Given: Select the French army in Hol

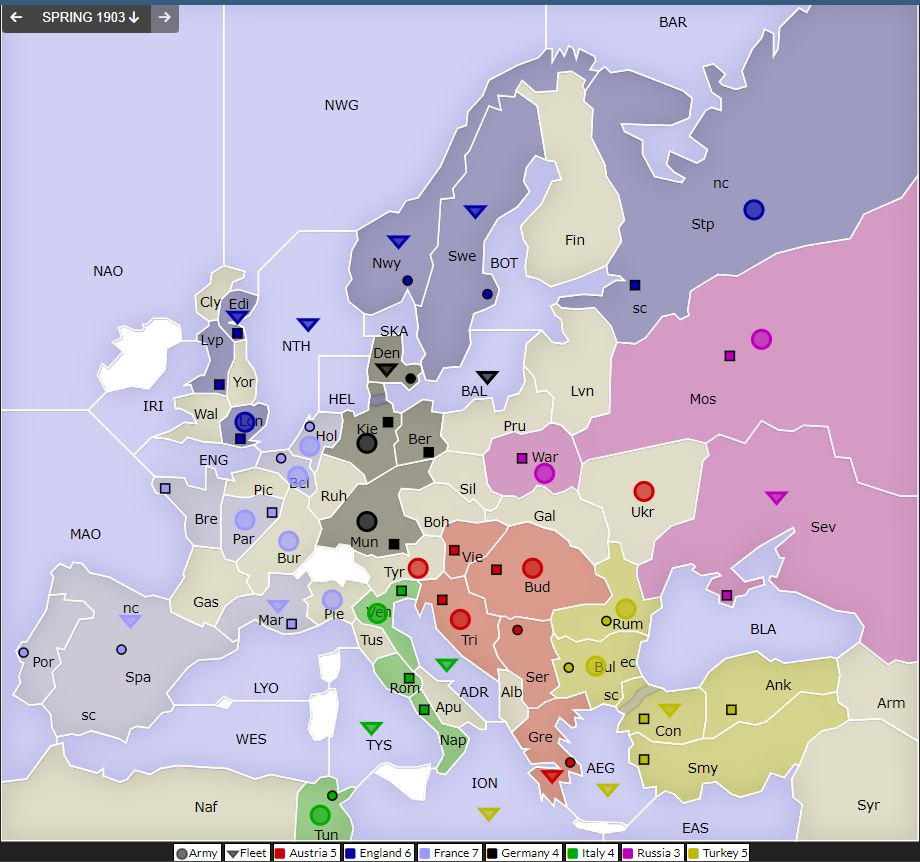Looking at the screenshot, I should coord(309,446).
